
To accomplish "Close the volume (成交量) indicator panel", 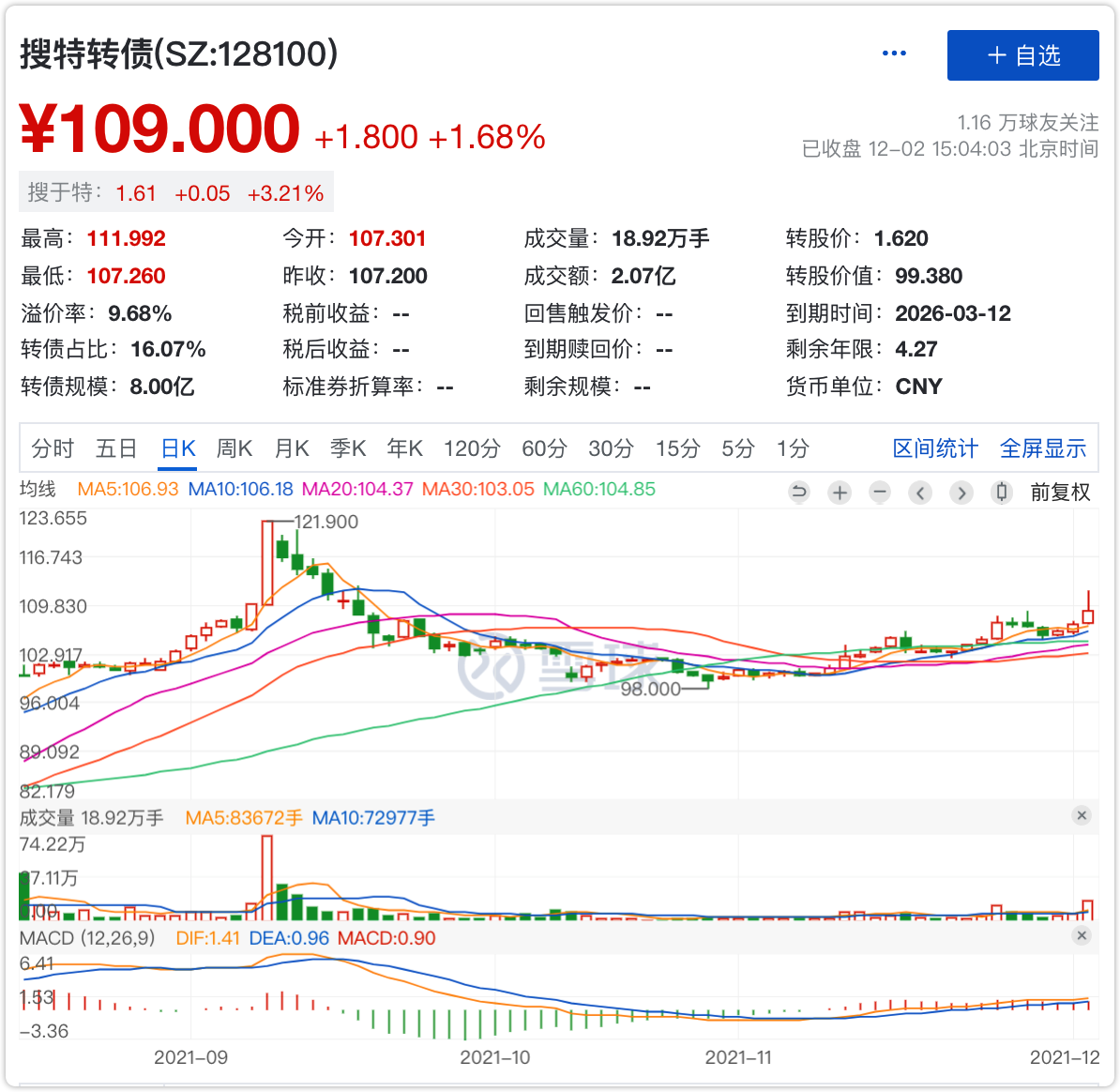I will [1082, 816].
